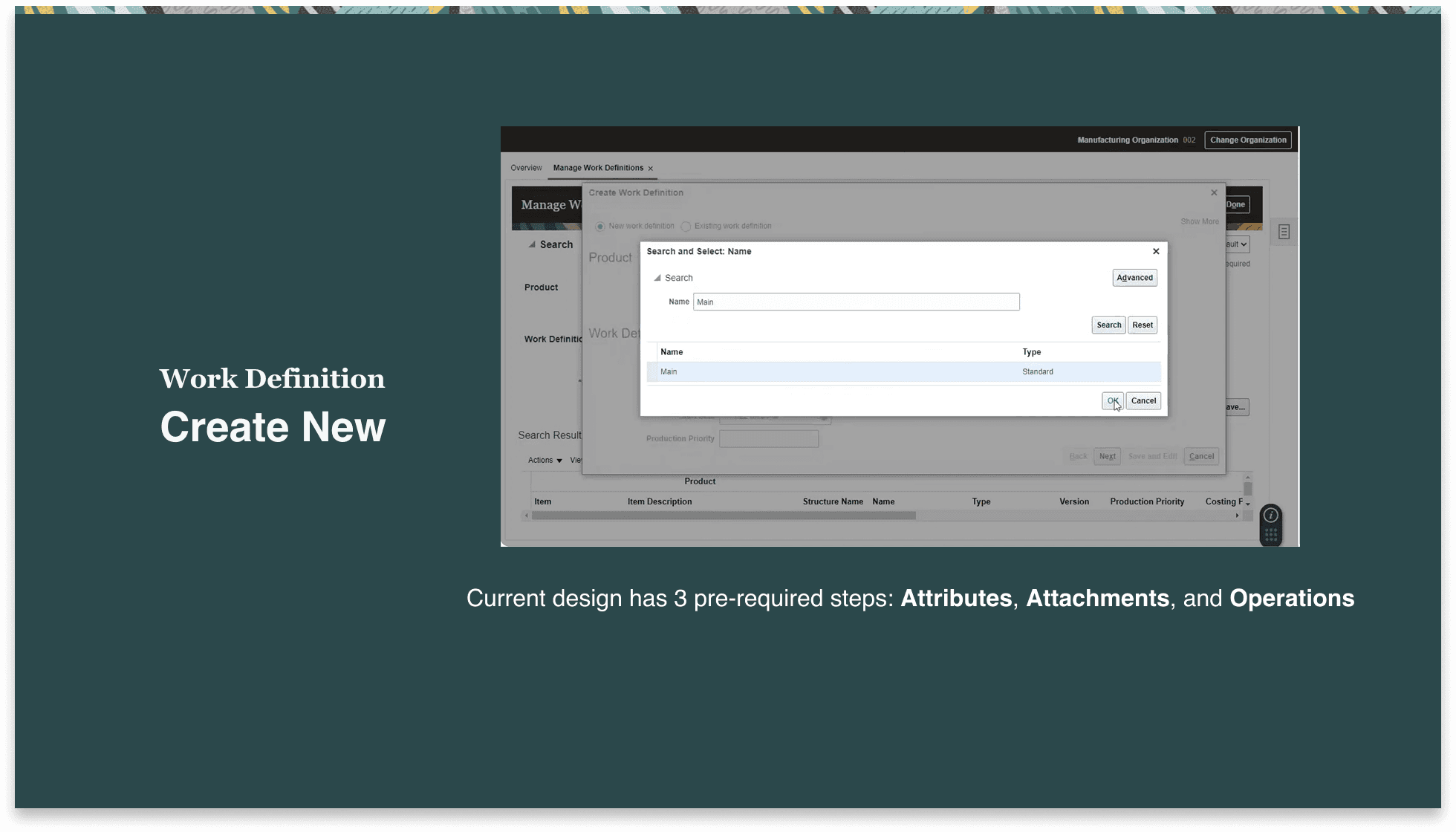
Task: Close the Search and Select dialog
Action: [x=1156, y=251]
